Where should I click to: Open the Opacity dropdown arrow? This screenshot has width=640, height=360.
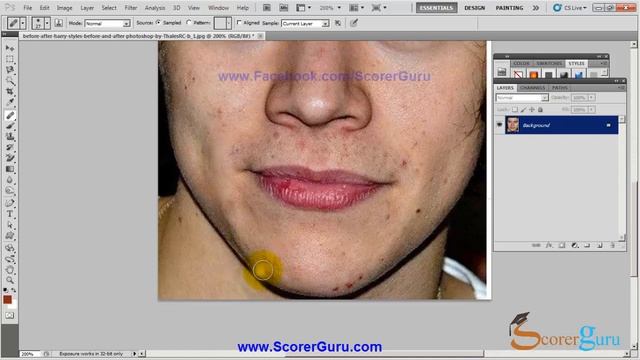point(591,98)
